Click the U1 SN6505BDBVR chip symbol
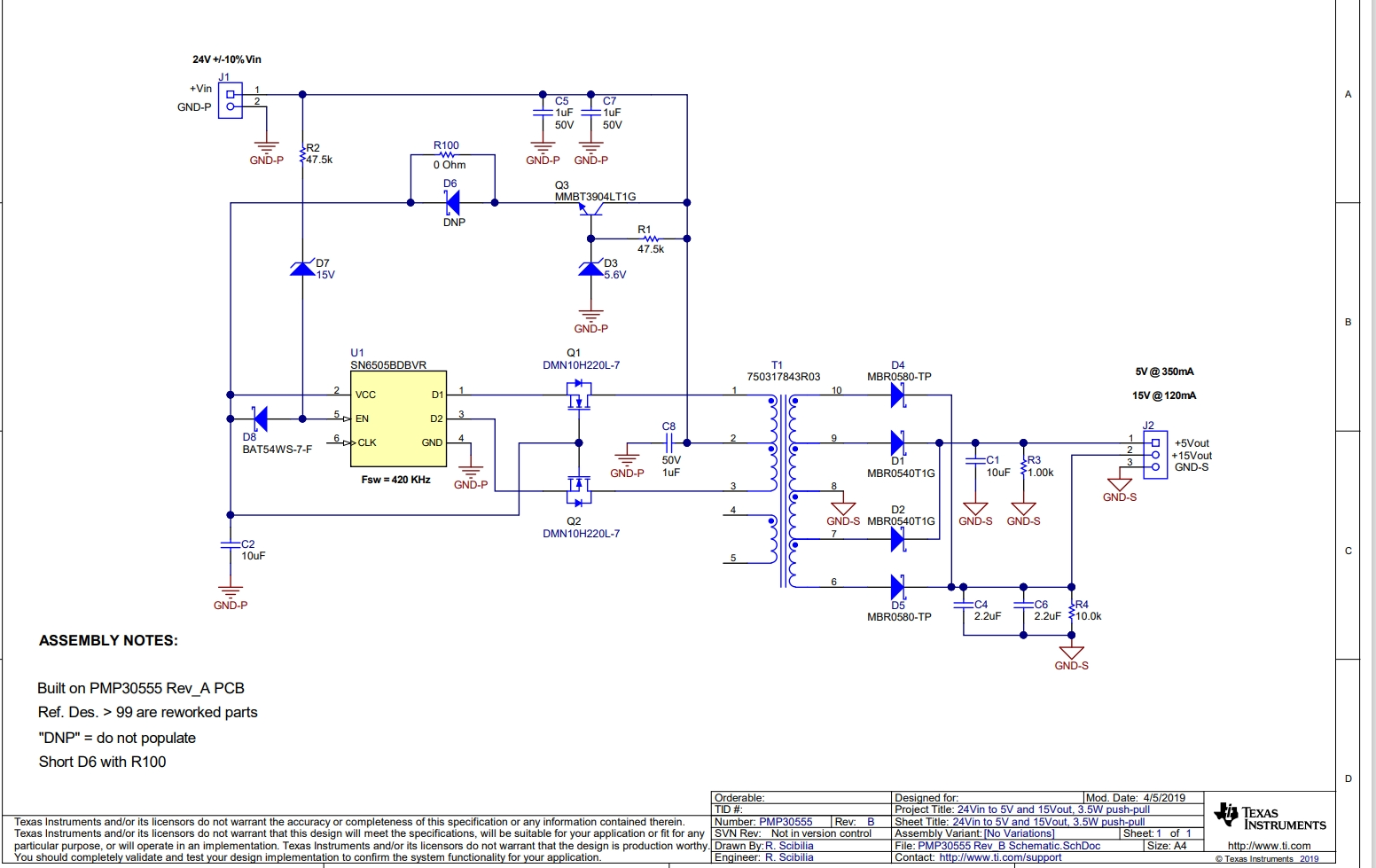This screenshot has height=868, width=1376. [x=398, y=418]
